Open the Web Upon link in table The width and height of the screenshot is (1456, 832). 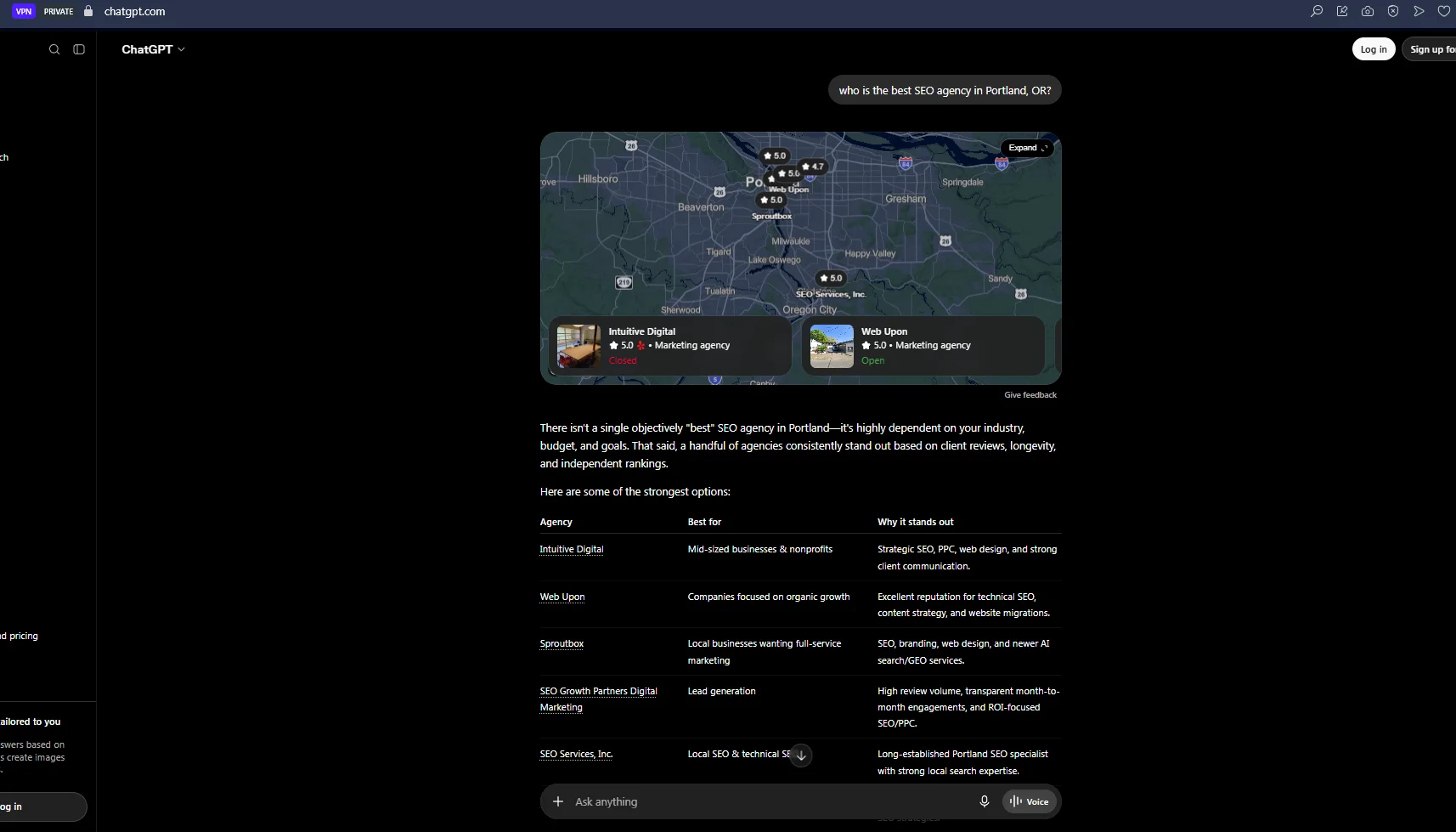coord(562,597)
